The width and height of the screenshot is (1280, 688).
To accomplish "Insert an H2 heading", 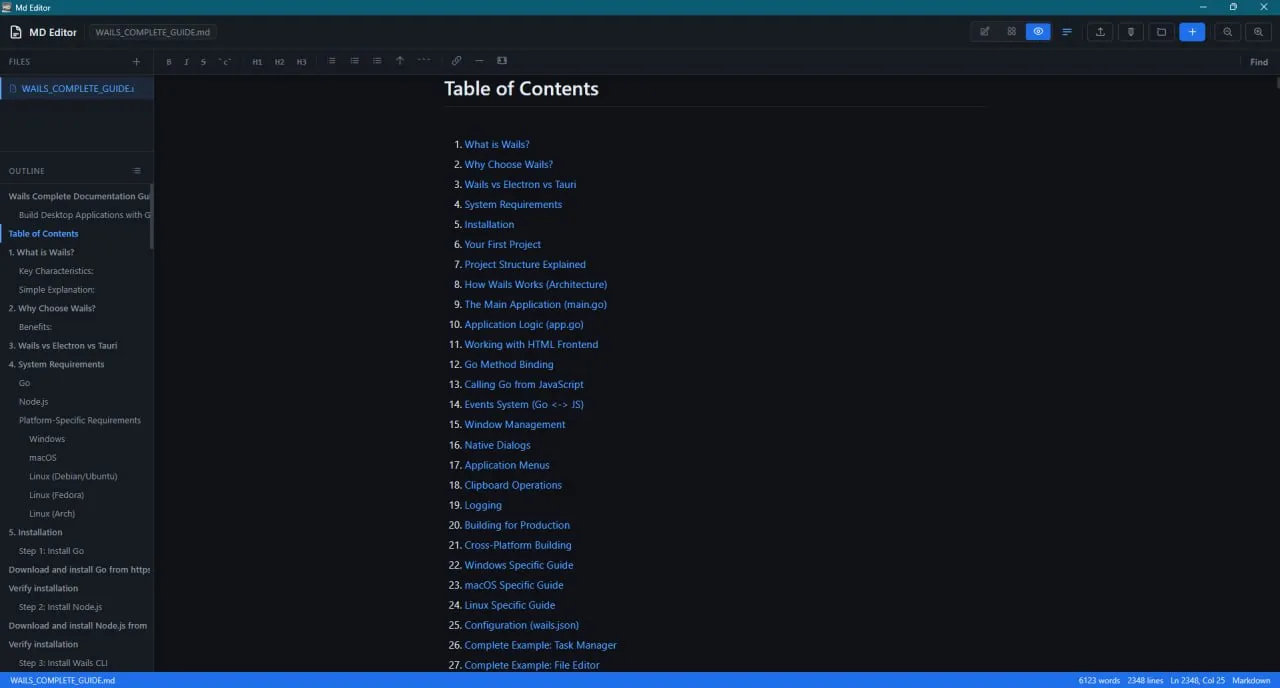I will (279, 62).
